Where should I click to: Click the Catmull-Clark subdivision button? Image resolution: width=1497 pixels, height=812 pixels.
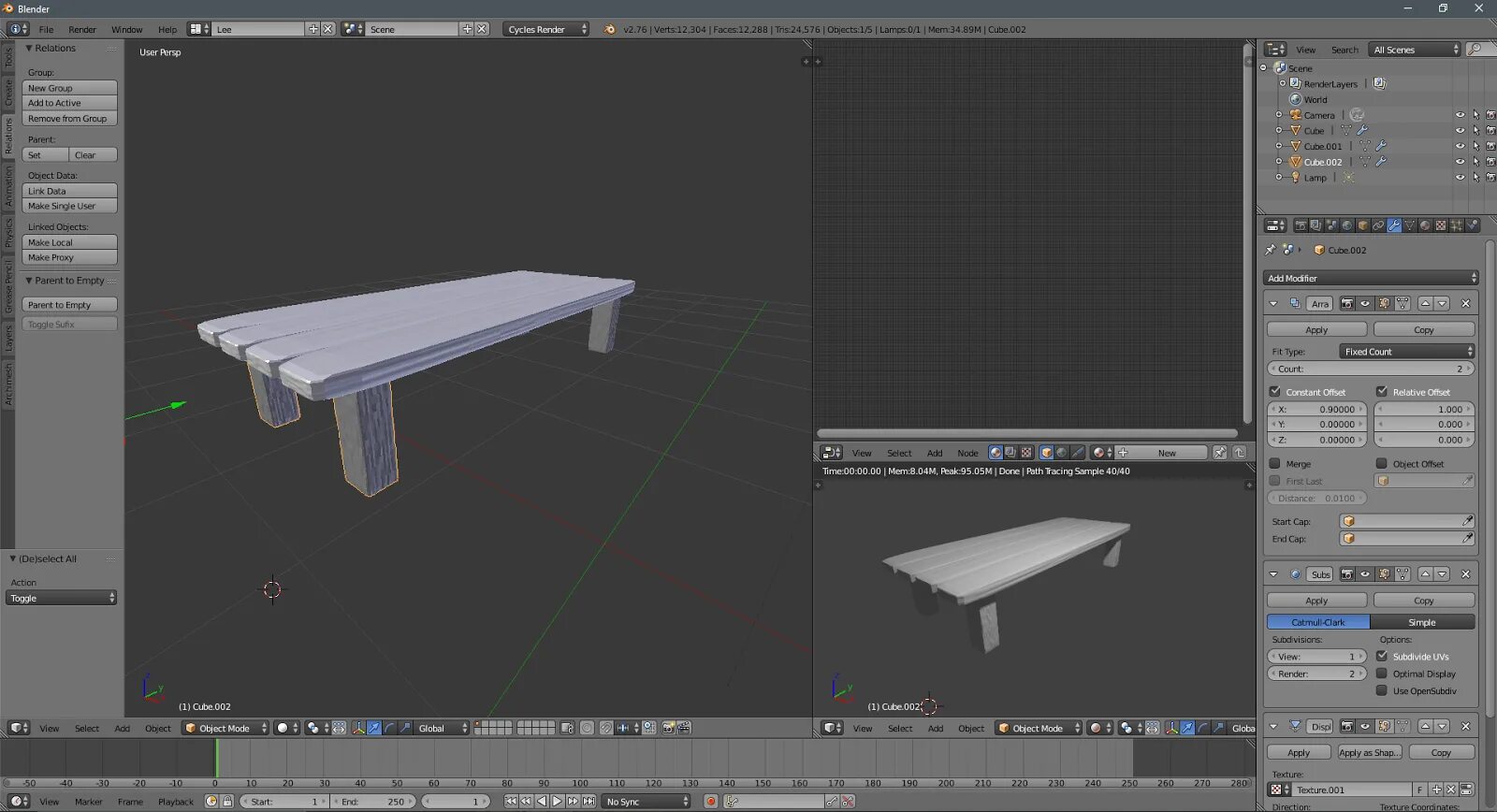tap(1318, 622)
